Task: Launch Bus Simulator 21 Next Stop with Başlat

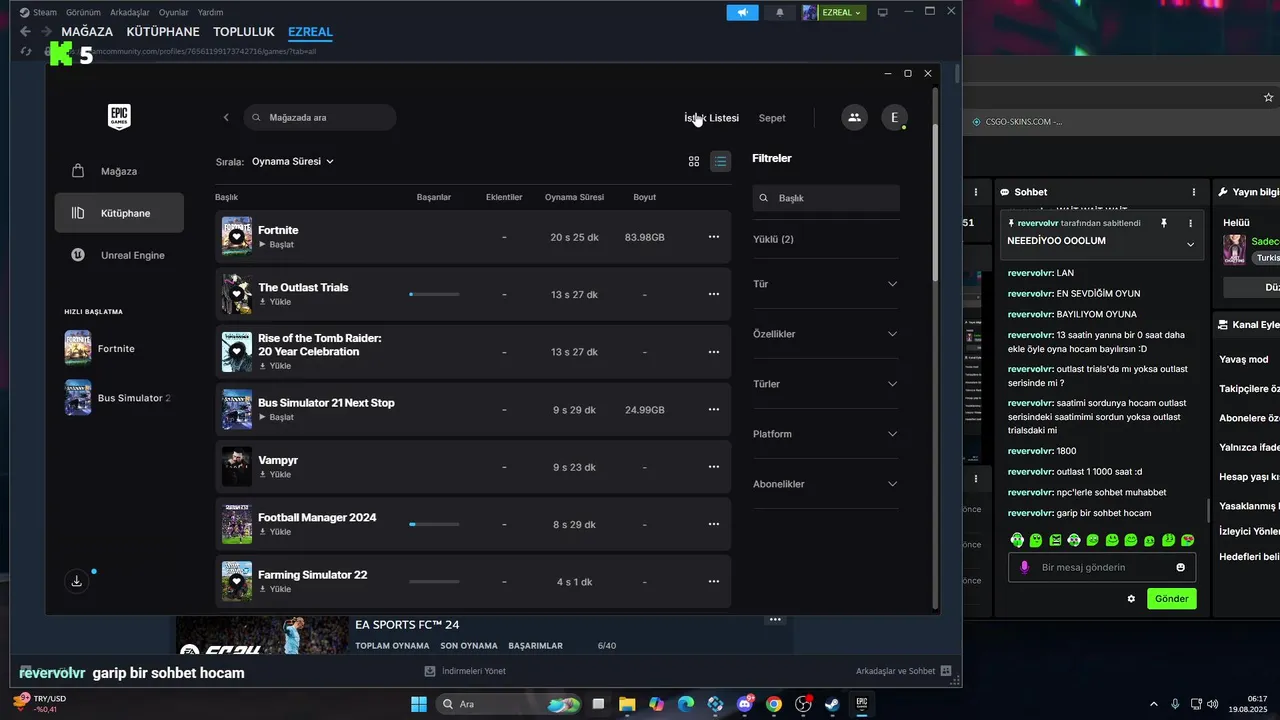Action: (276, 417)
